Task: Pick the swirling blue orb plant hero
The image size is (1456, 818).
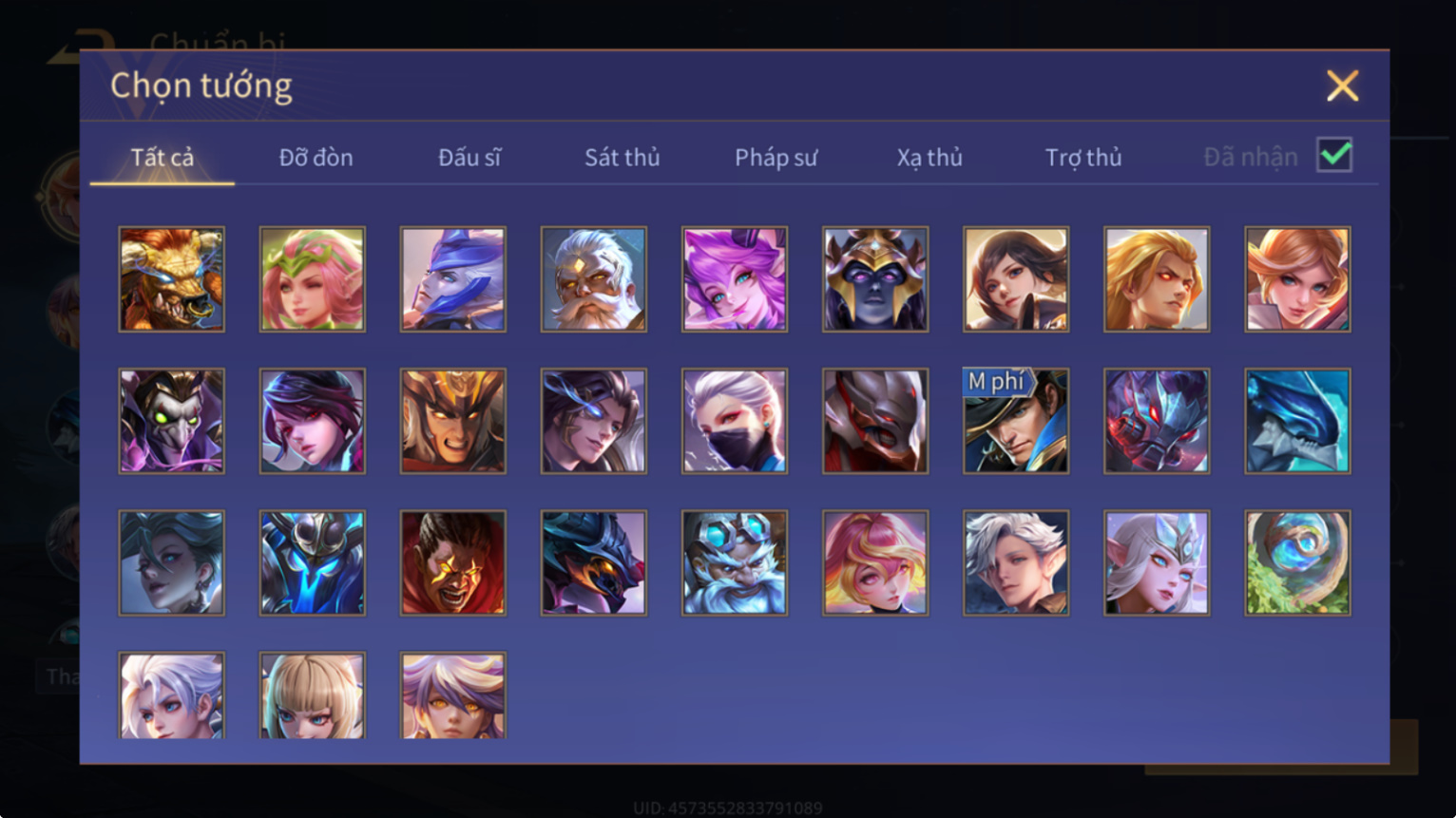Action: pos(1297,562)
